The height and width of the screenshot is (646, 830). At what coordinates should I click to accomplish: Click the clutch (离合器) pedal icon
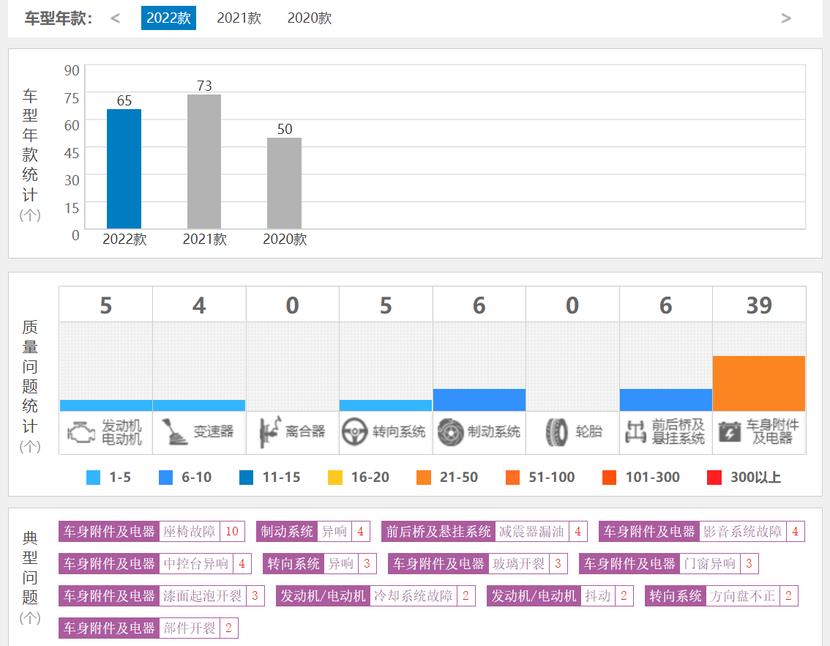pyautogui.click(x=270, y=432)
